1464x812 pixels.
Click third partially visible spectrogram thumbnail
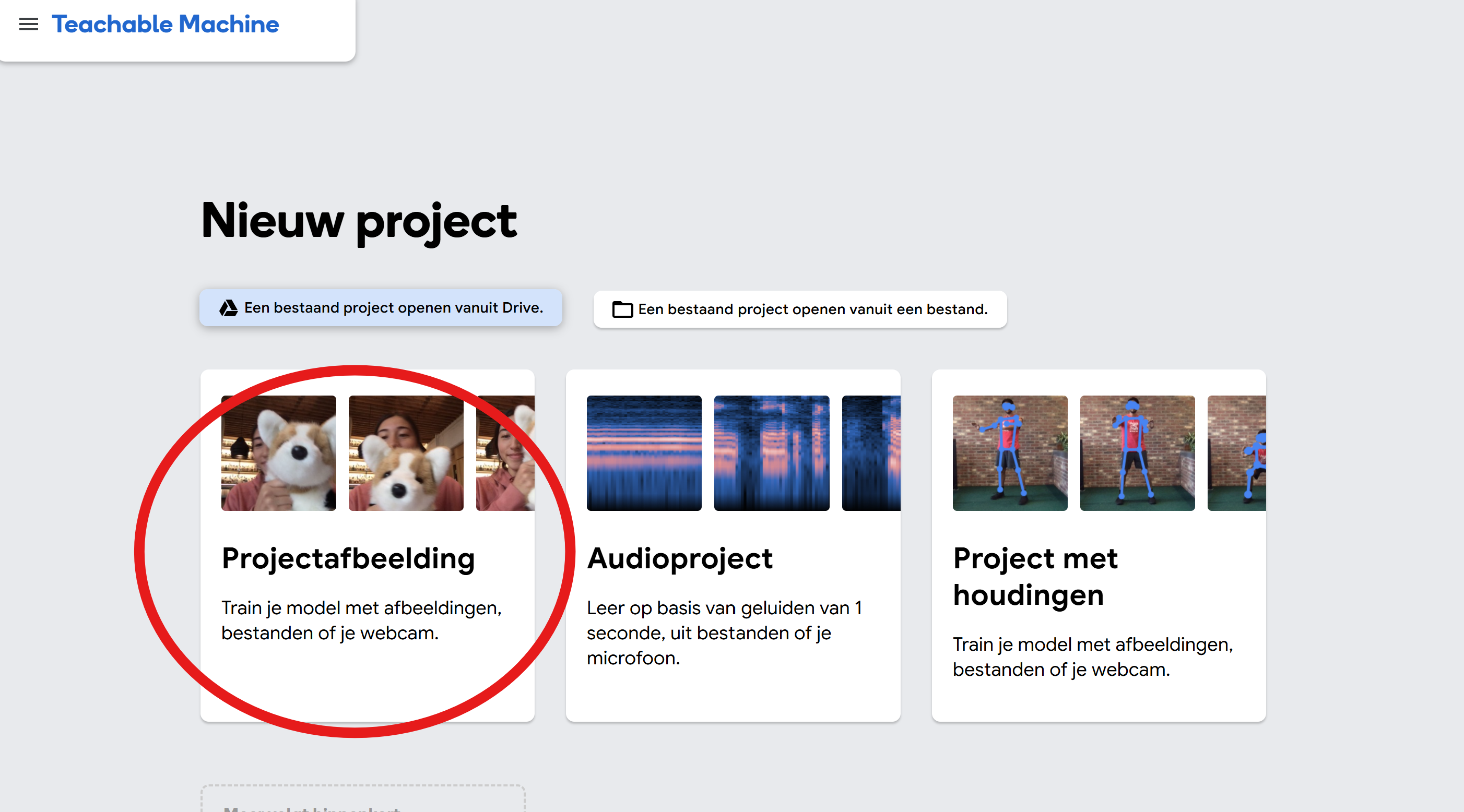(x=871, y=453)
